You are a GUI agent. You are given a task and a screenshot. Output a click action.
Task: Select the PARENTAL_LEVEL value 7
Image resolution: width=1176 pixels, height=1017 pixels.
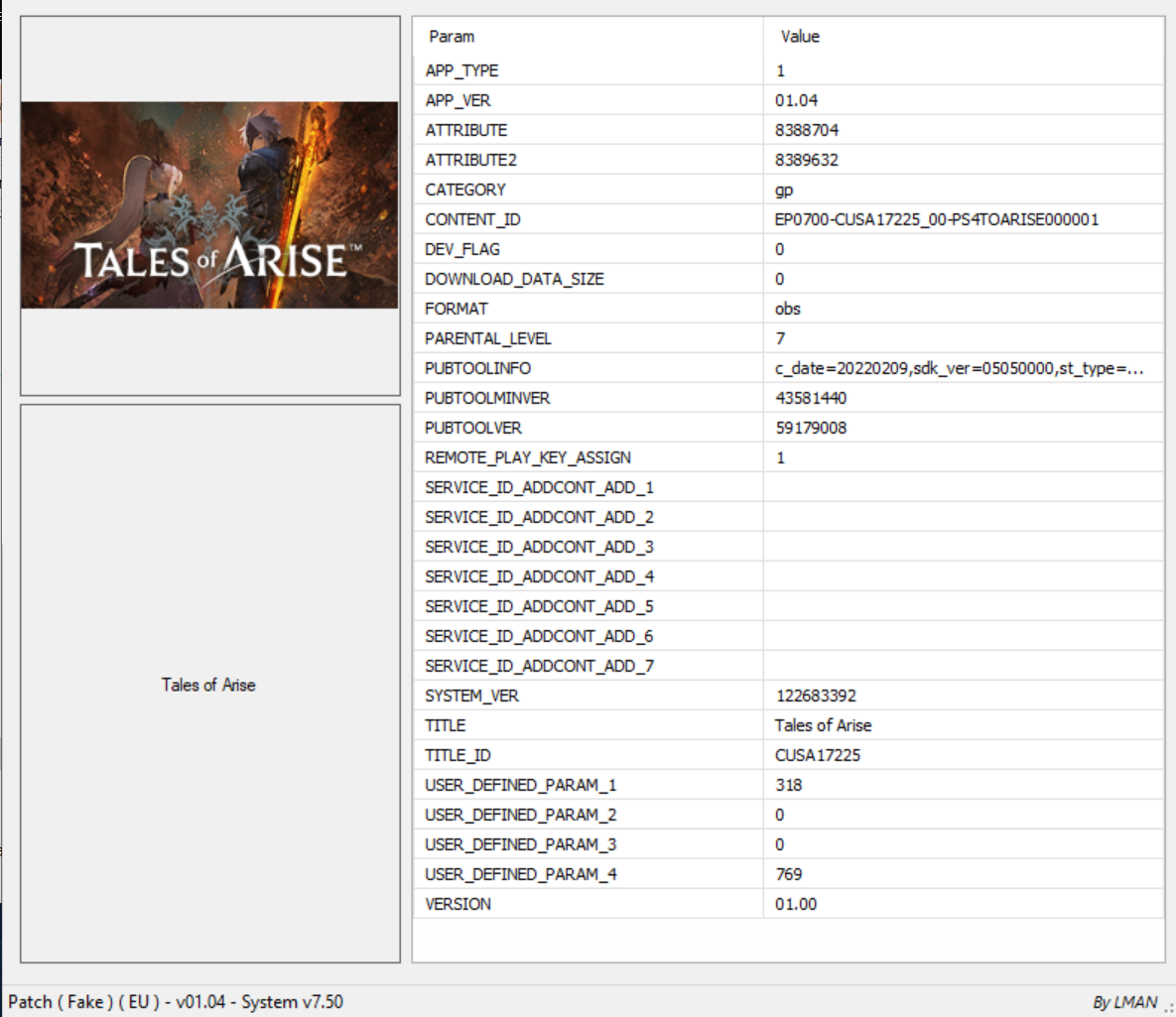(x=781, y=338)
